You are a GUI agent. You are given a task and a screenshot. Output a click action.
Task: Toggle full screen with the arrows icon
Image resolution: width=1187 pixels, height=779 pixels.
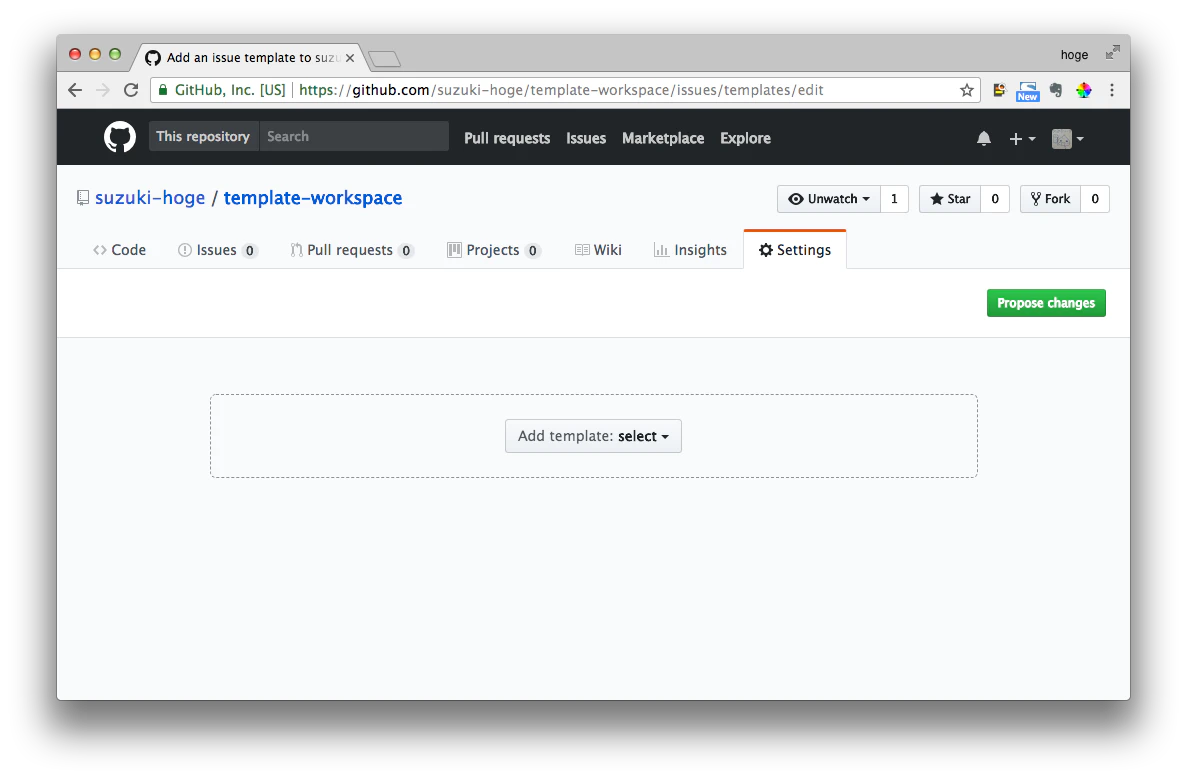[x=1112, y=52]
